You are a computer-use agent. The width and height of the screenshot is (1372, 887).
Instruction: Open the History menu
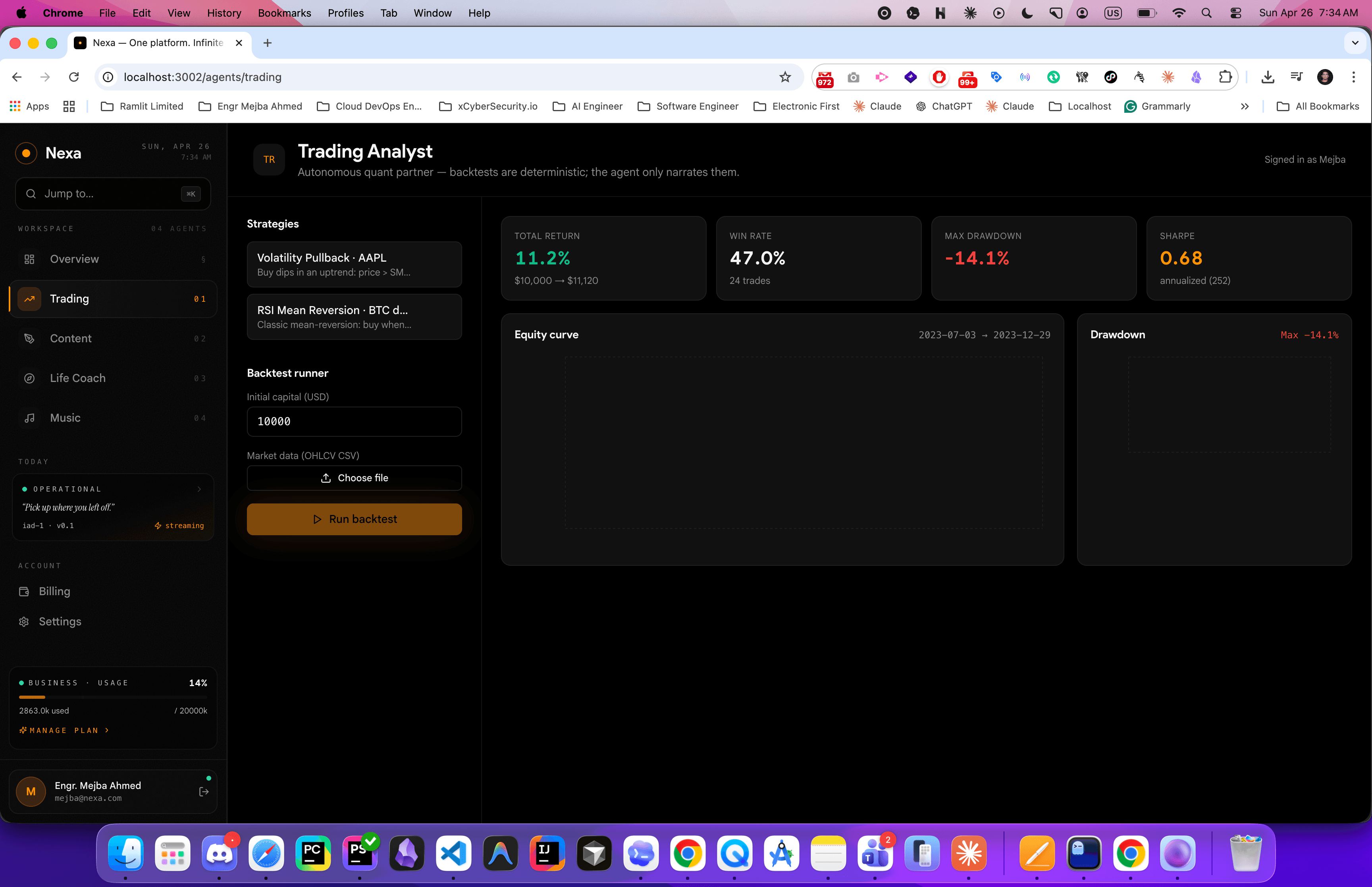click(224, 13)
